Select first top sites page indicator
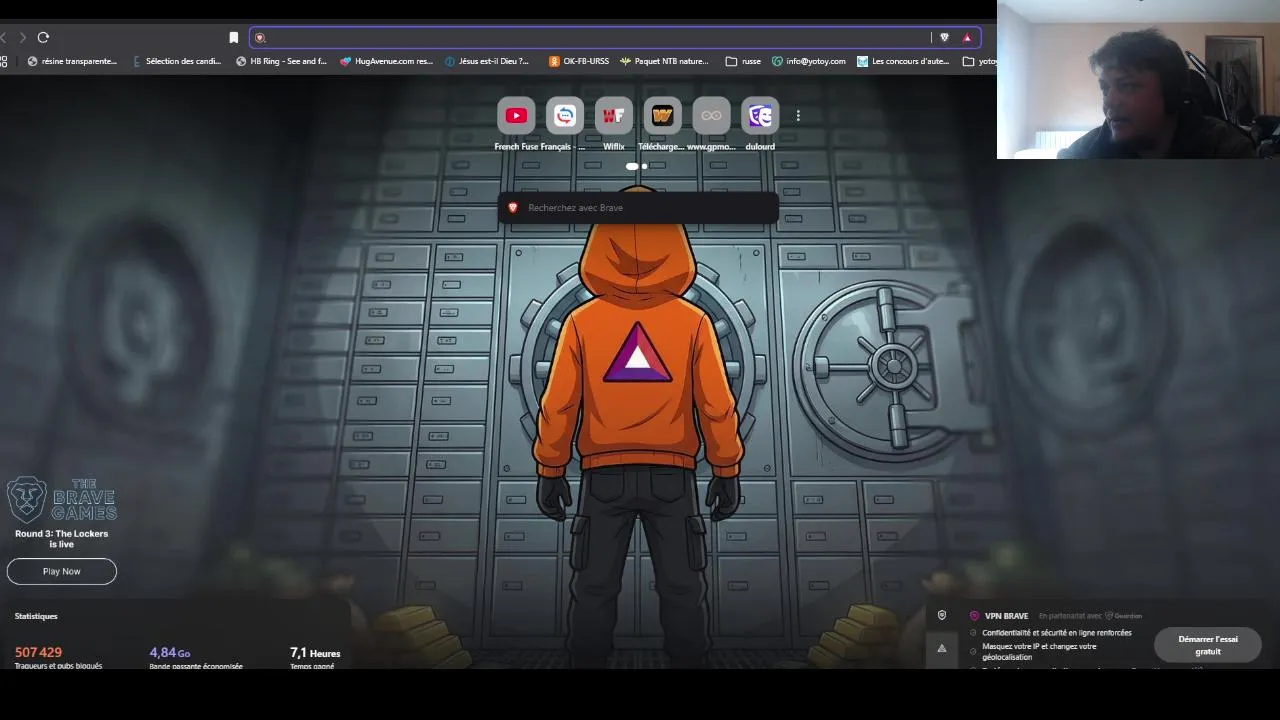Viewport: 1280px width, 720px height. [x=632, y=166]
